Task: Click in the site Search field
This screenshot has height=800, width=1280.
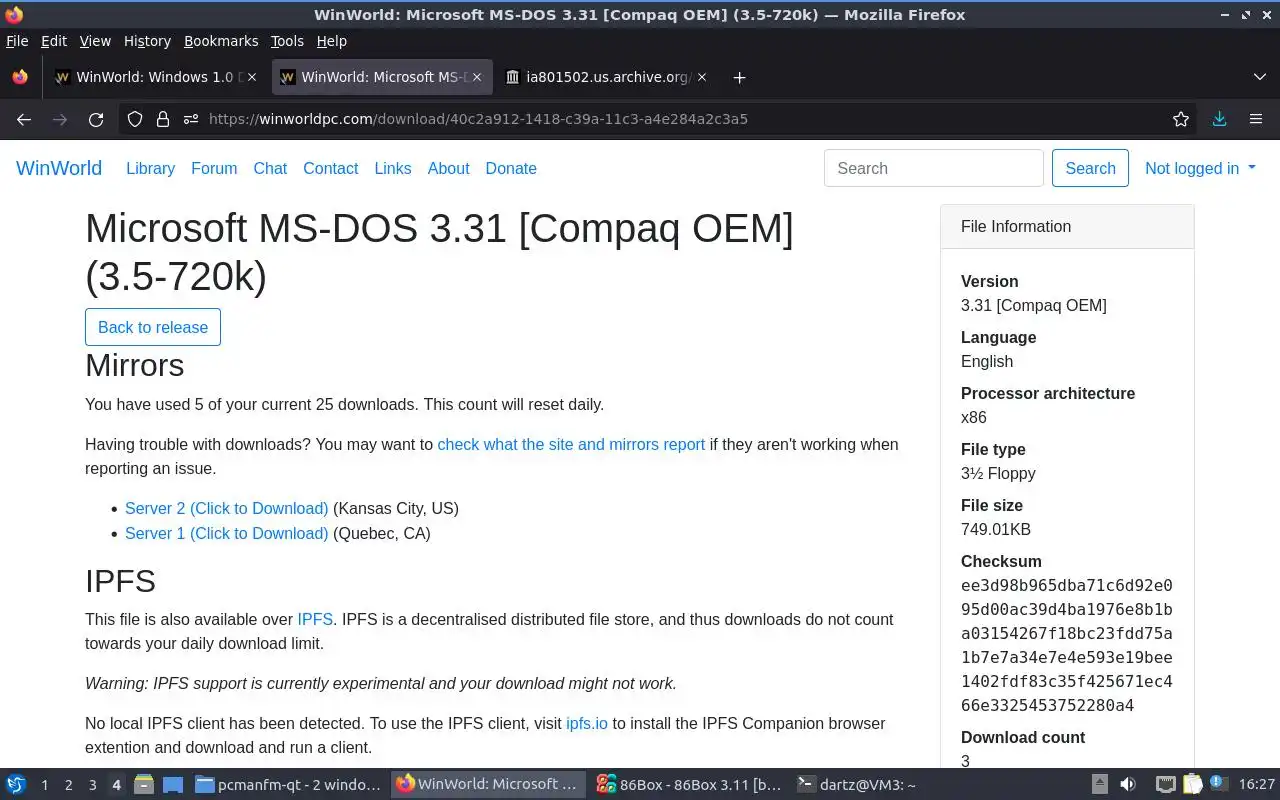Action: coord(934,168)
